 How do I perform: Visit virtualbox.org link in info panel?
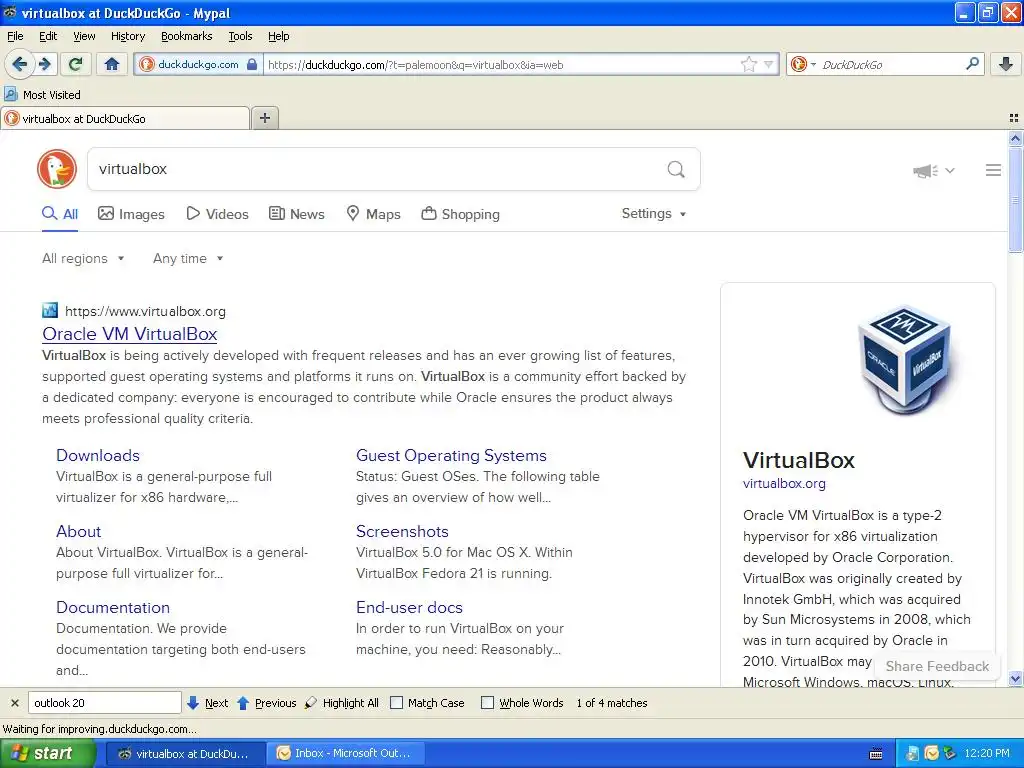point(784,483)
